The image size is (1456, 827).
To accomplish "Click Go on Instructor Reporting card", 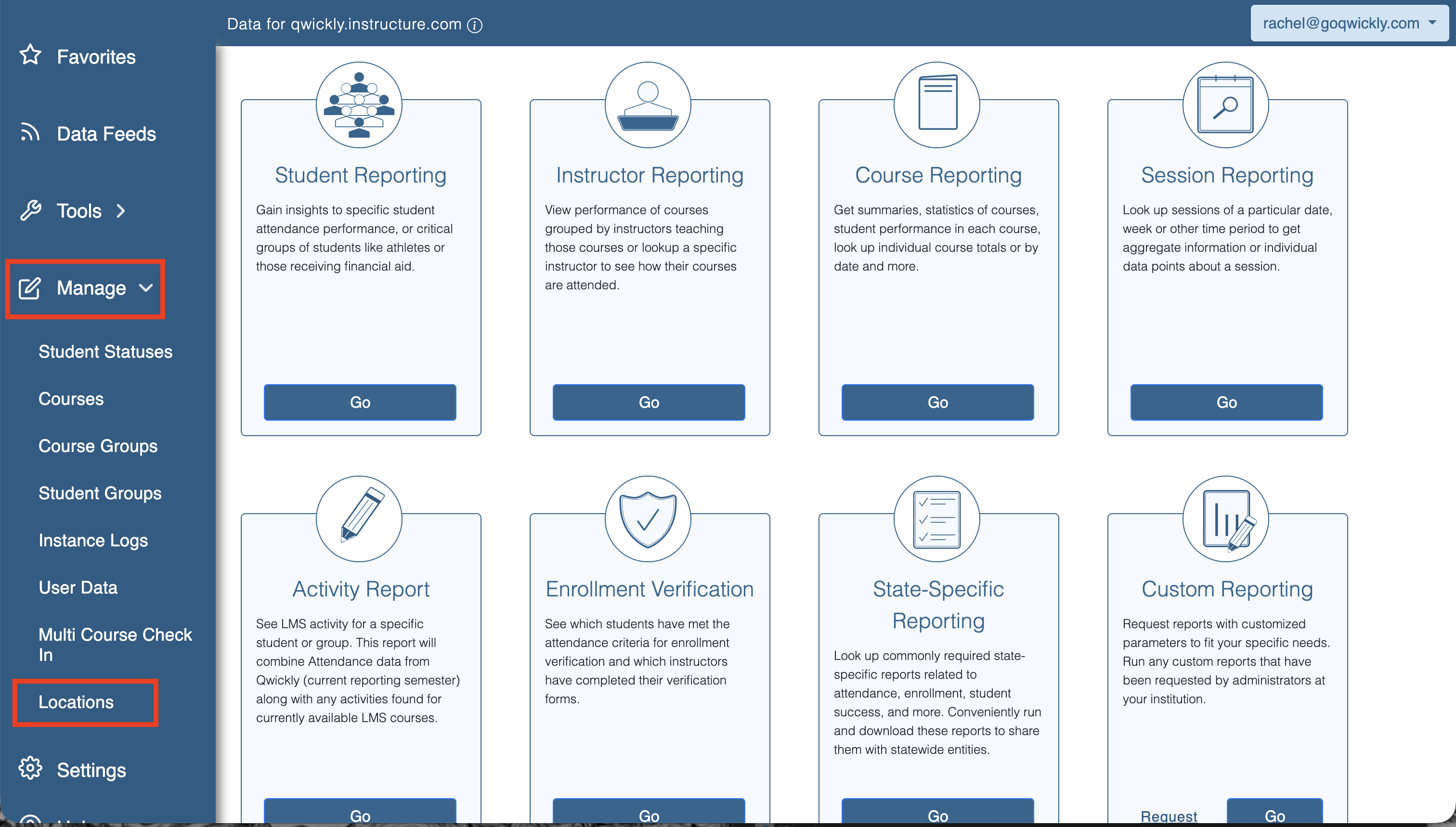I will click(x=649, y=402).
